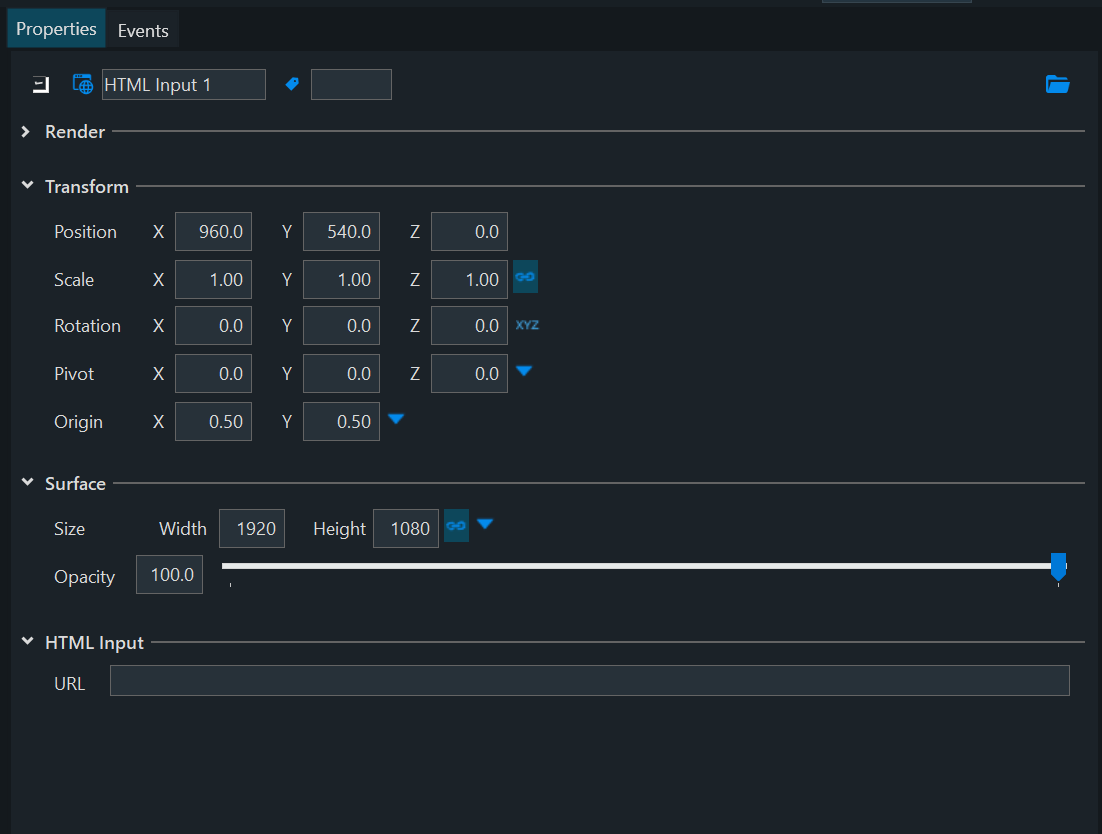Open the Pivot preset dropdown arrow

pyautogui.click(x=524, y=371)
